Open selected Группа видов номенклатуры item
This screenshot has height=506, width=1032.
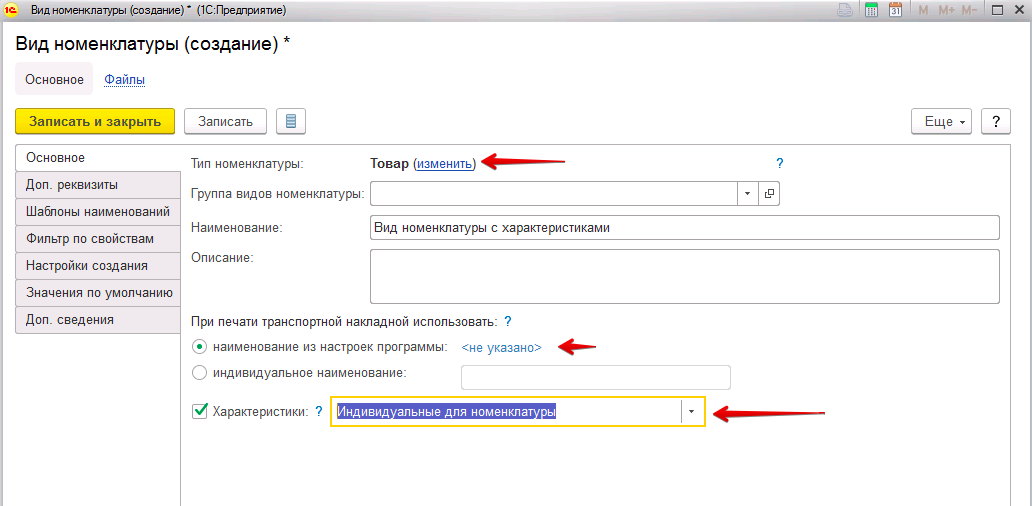pos(769,194)
